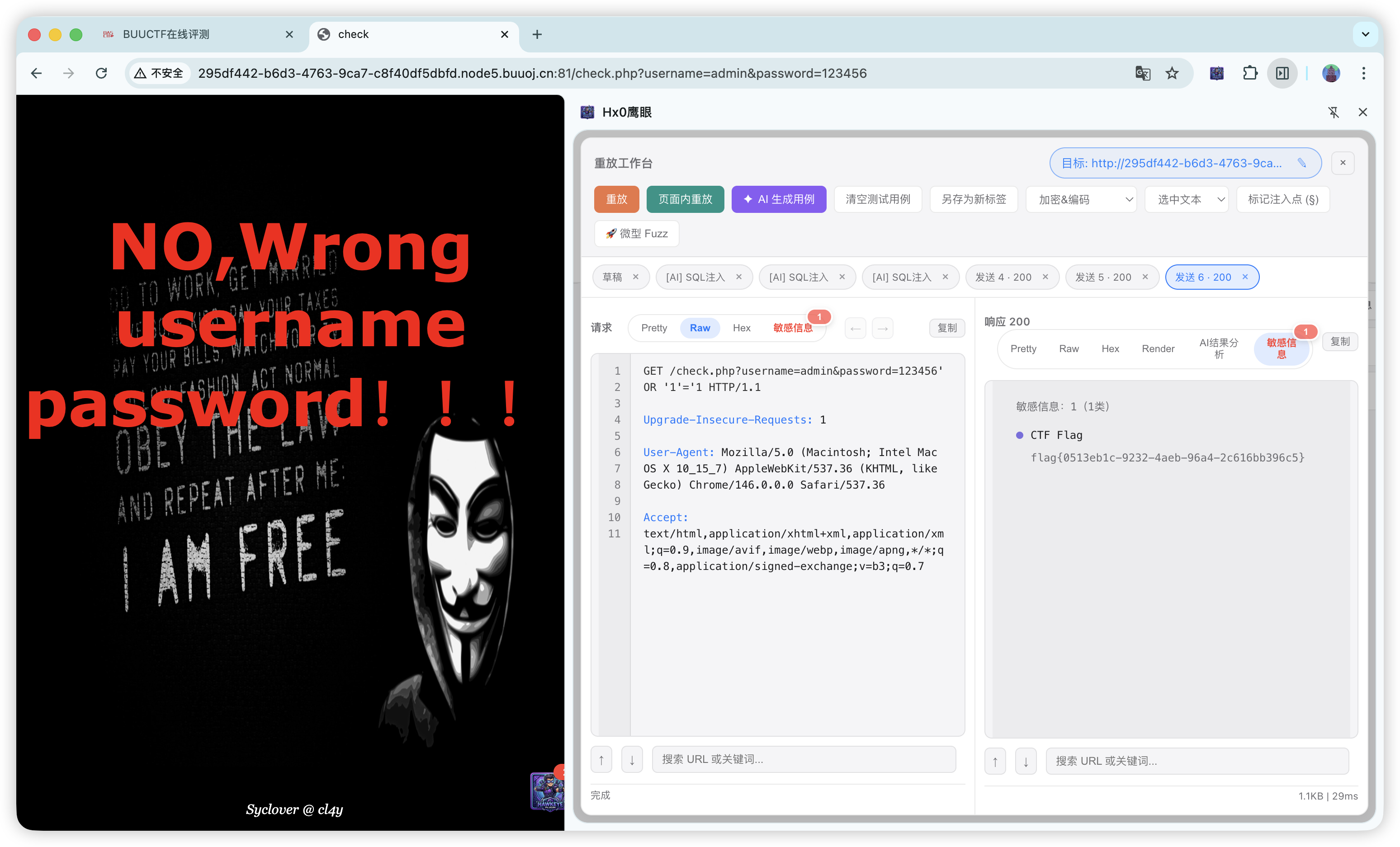Toggle the browser side panel icon

1282,73
